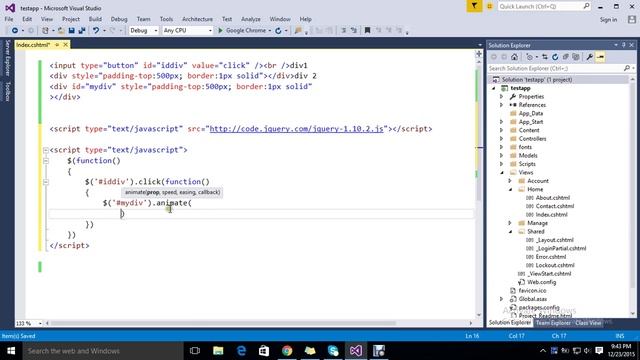Image resolution: width=640 pixels, height=360 pixels.
Task: Click the Sign in link
Action: pos(608,20)
